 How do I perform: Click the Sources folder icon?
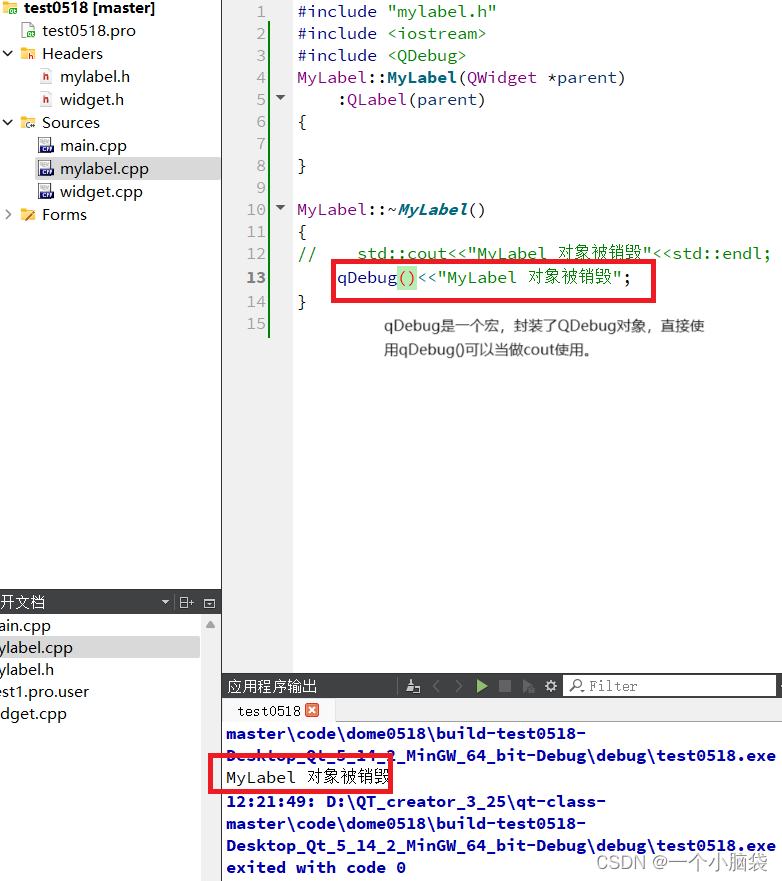[28, 122]
